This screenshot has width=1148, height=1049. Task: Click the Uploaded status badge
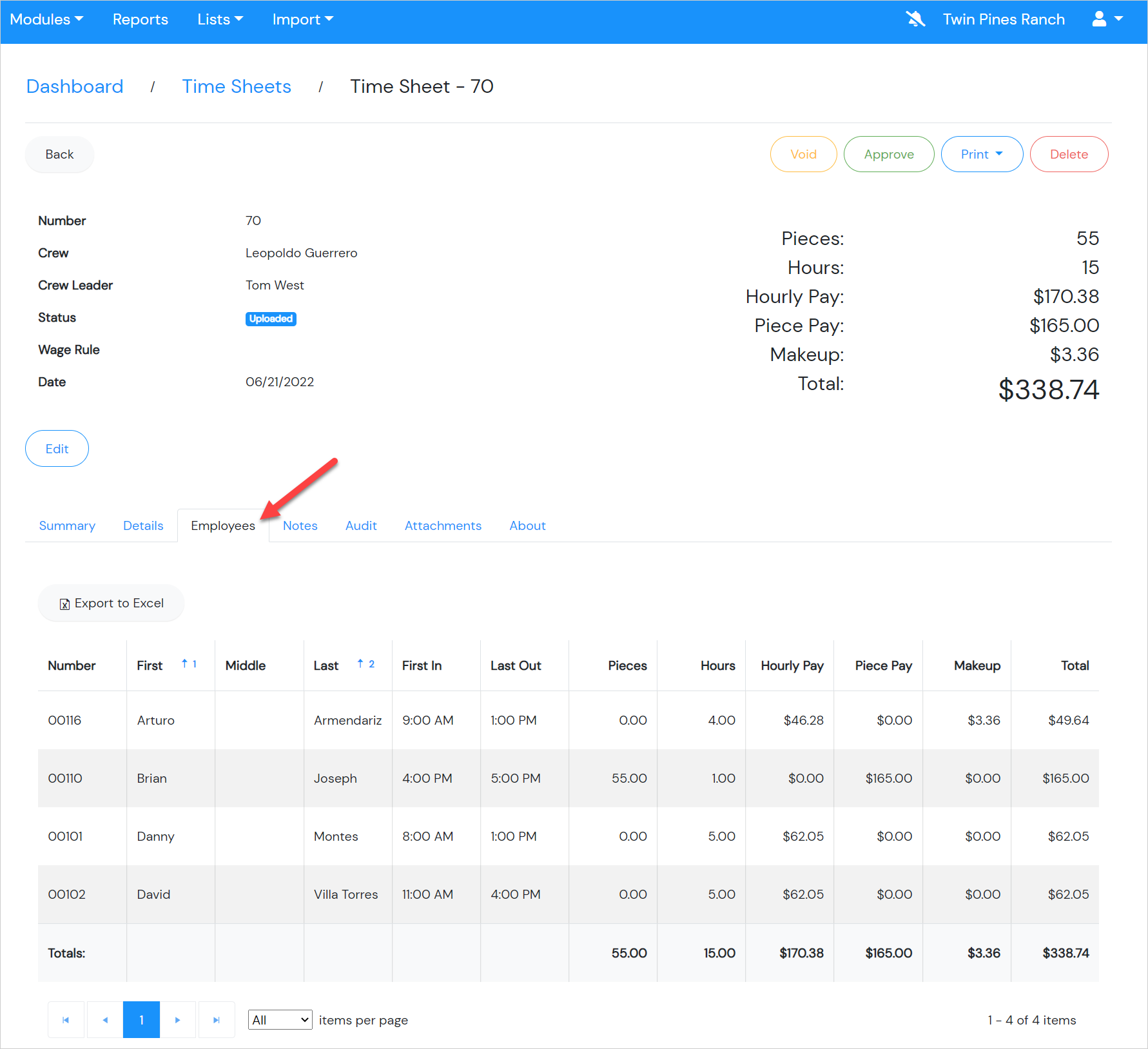(x=271, y=319)
